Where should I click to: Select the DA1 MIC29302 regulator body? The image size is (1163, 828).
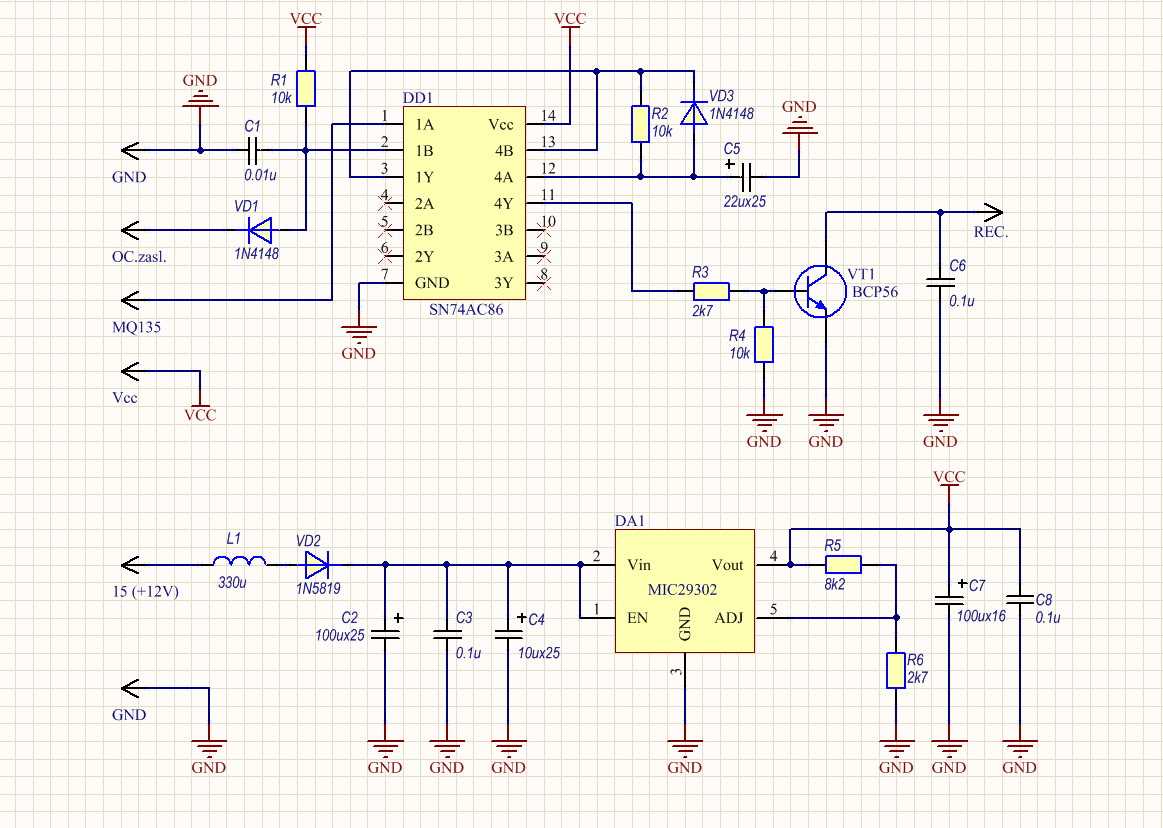pos(685,591)
